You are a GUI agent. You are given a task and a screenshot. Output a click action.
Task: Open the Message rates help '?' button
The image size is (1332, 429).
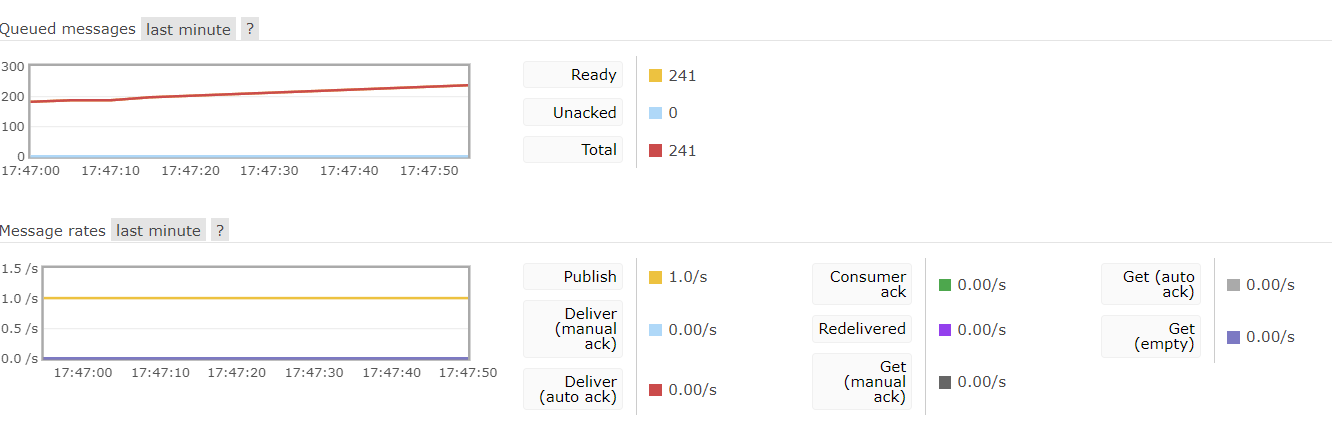tap(220, 231)
